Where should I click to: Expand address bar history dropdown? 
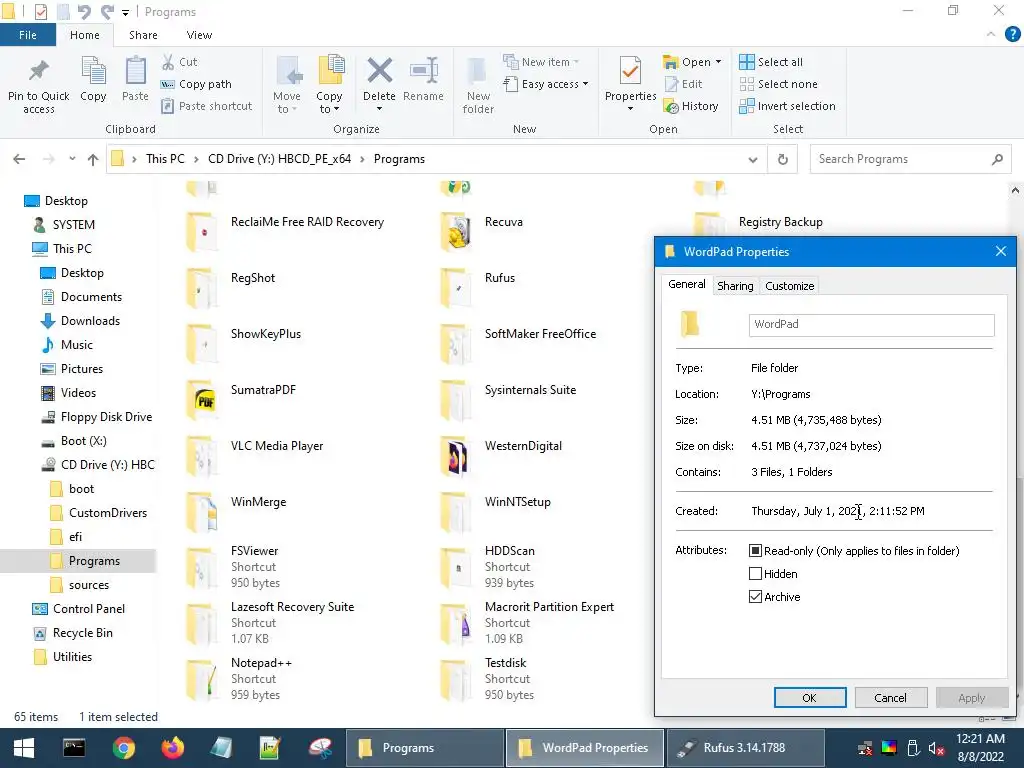(x=753, y=159)
